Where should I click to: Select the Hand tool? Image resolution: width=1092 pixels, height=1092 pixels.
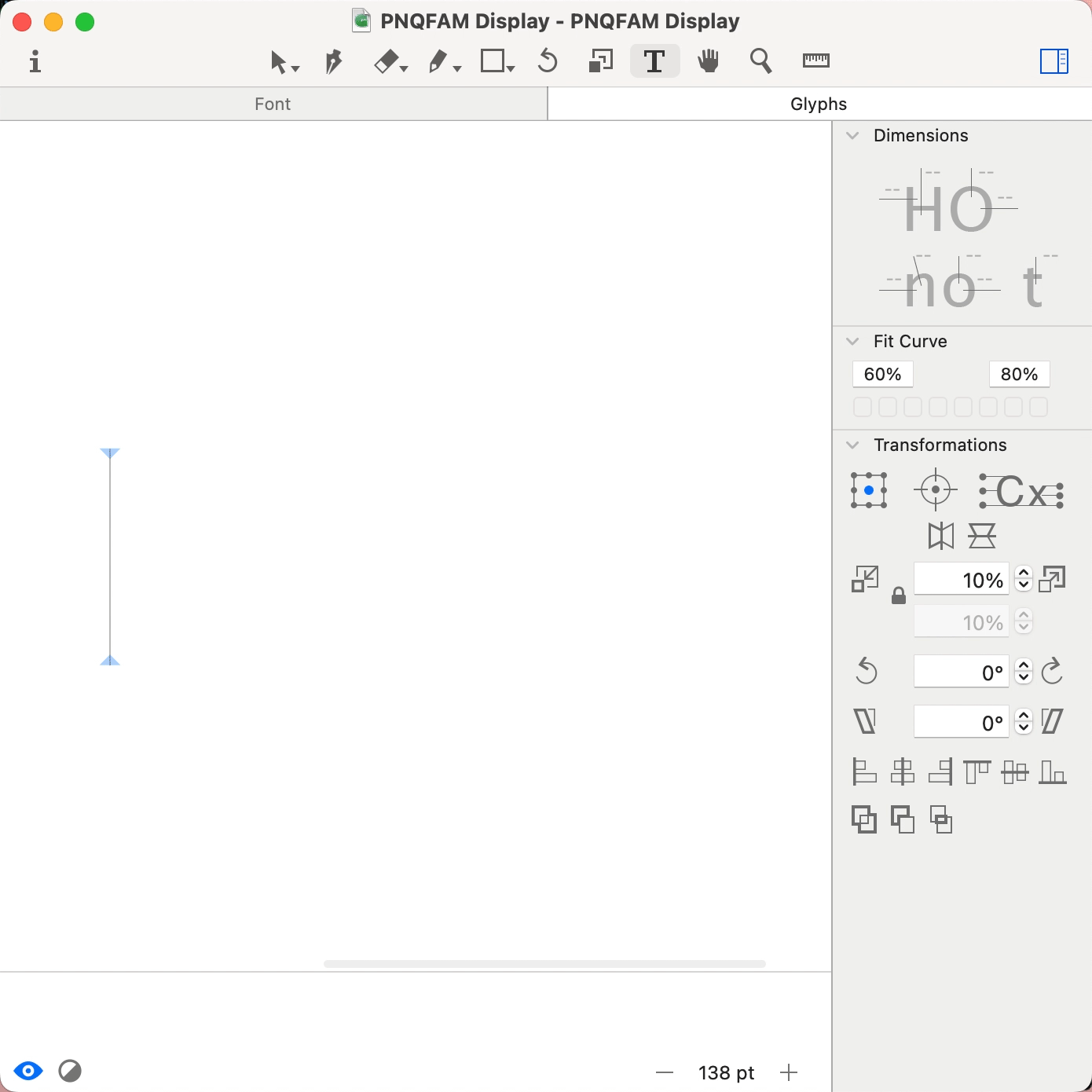(x=709, y=61)
